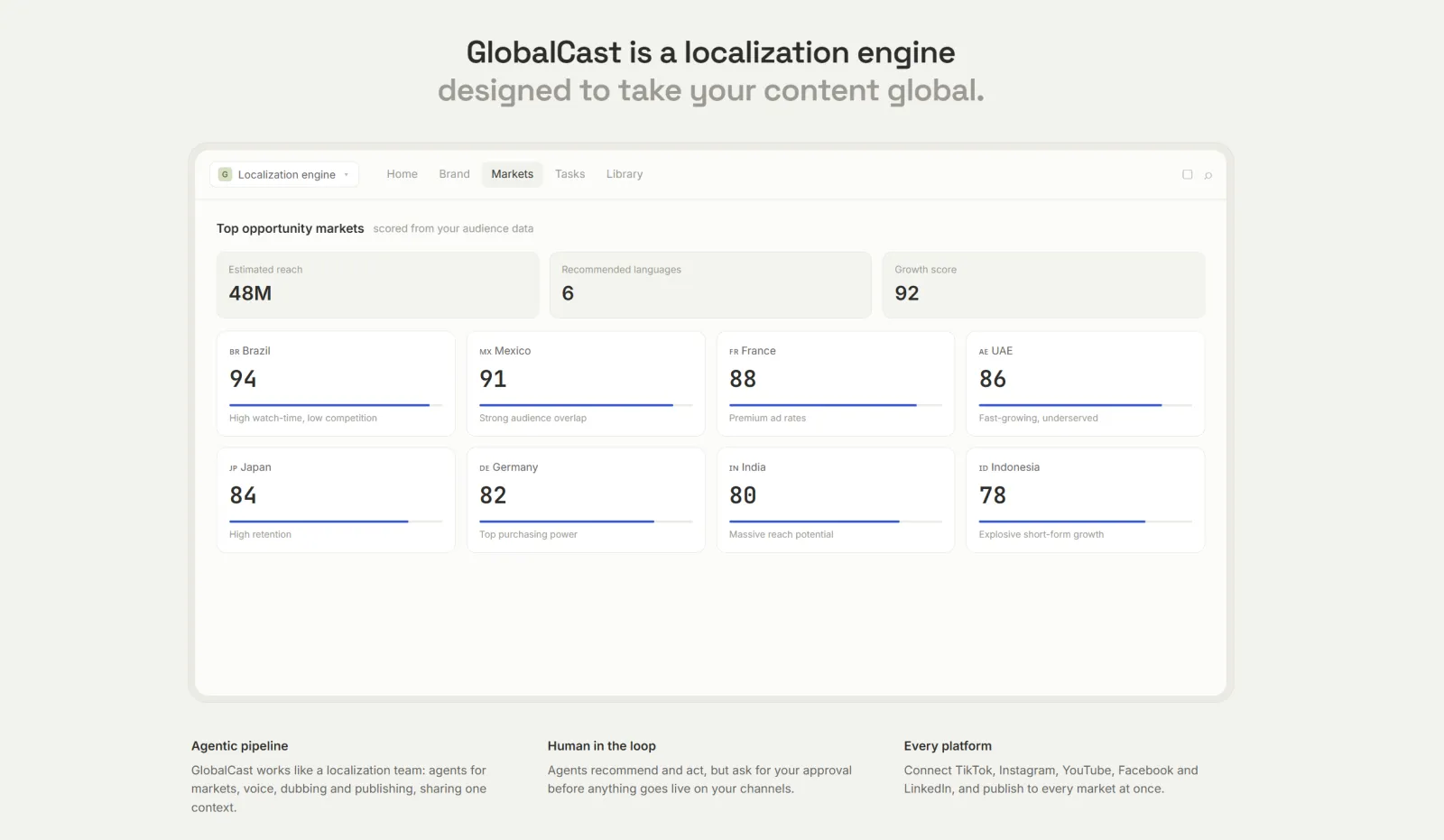Click France's score value 88
1444x840 pixels.
tap(743, 379)
